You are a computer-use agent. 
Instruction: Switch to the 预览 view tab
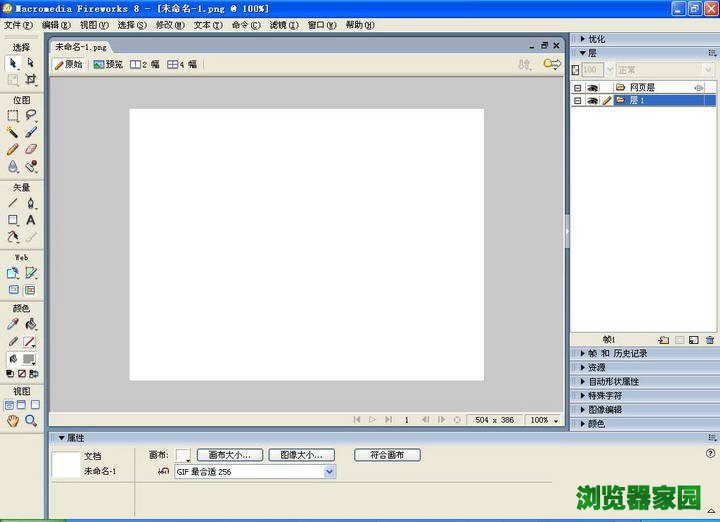click(108, 64)
